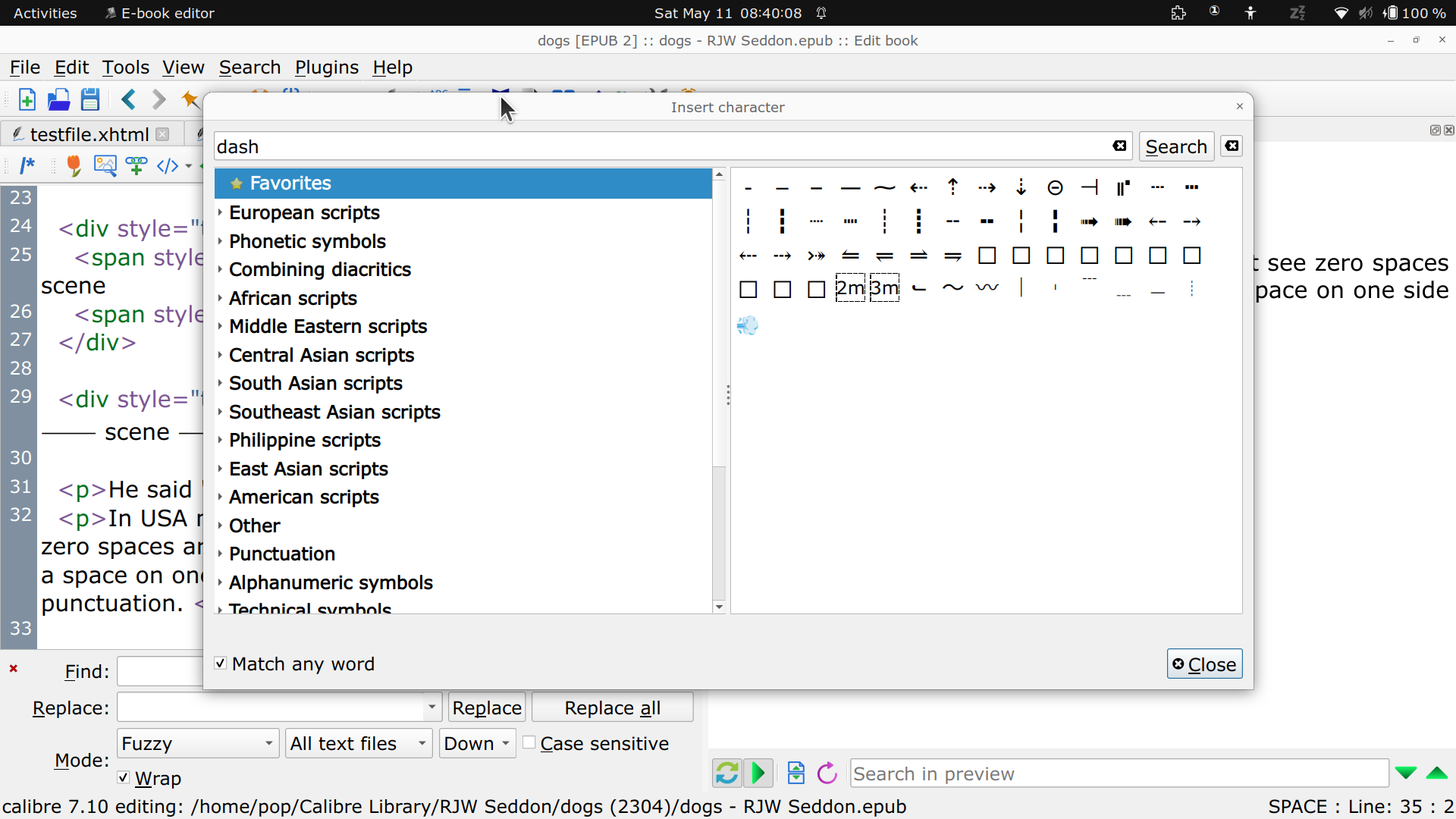1456x819 pixels.
Task: Click the new file icon
Action: point(27,100)
